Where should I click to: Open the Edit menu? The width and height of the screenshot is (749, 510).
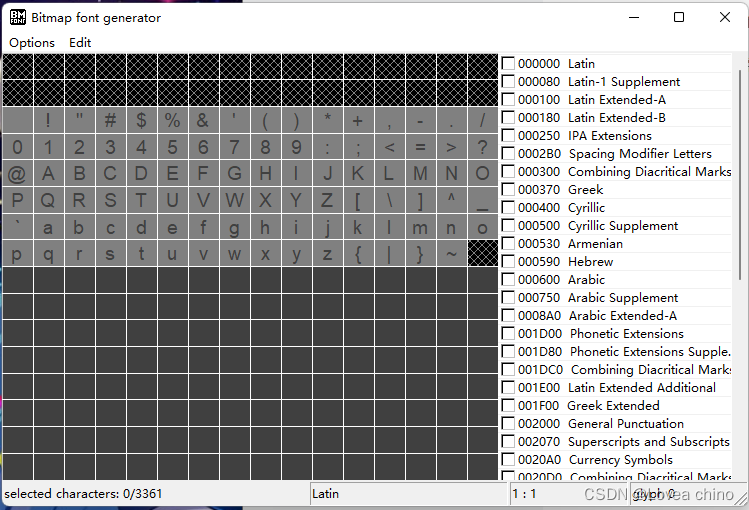click(80, 42)
